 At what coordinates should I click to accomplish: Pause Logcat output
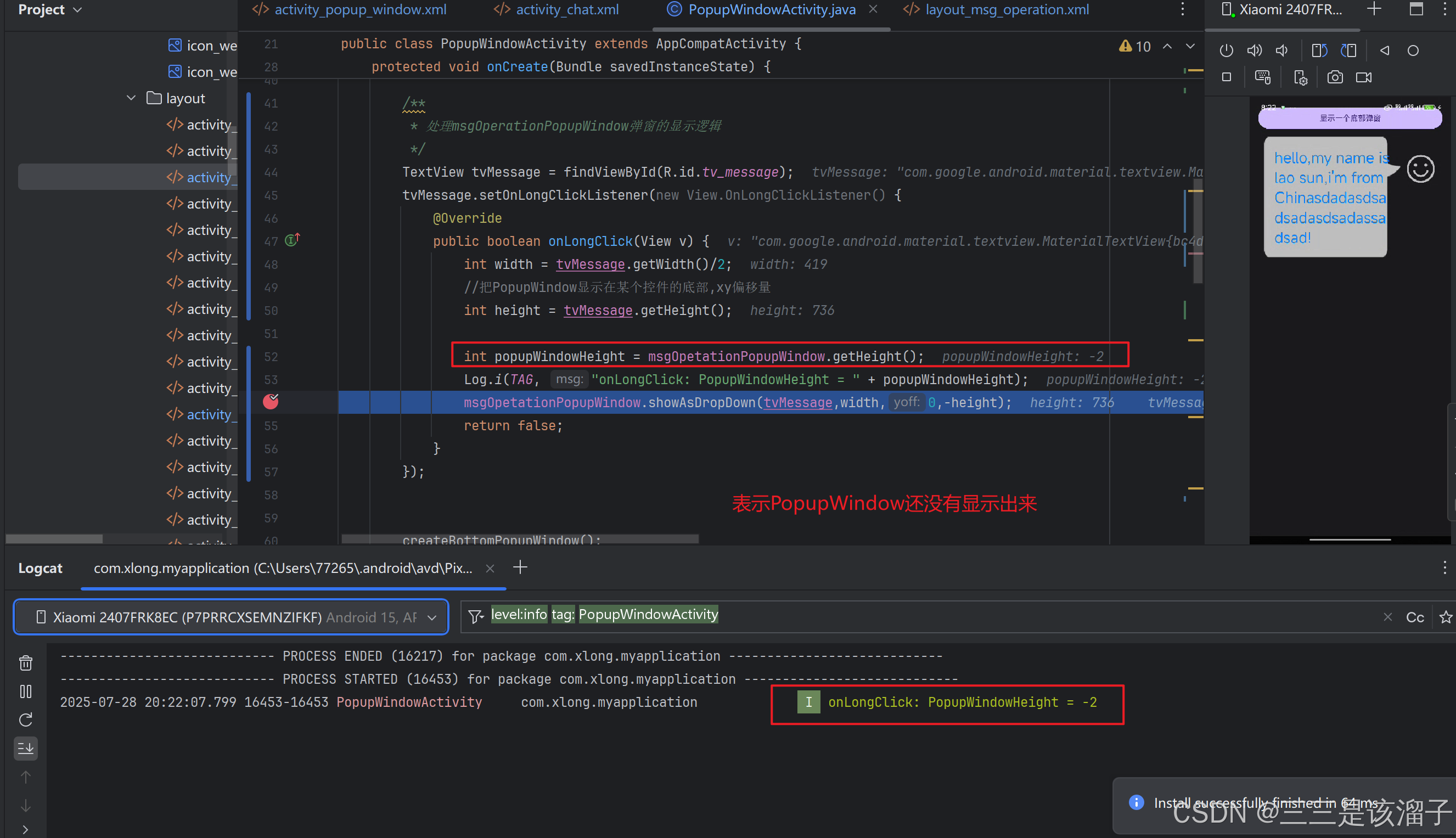26,691
